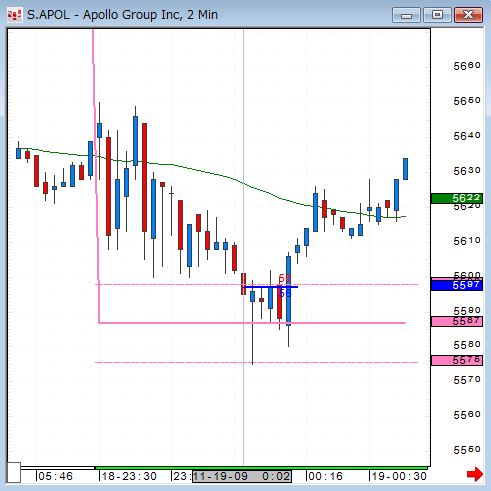
Task: Click the highlighted 11-19-09 0:02 cursor time
Action: pos(242,476)
